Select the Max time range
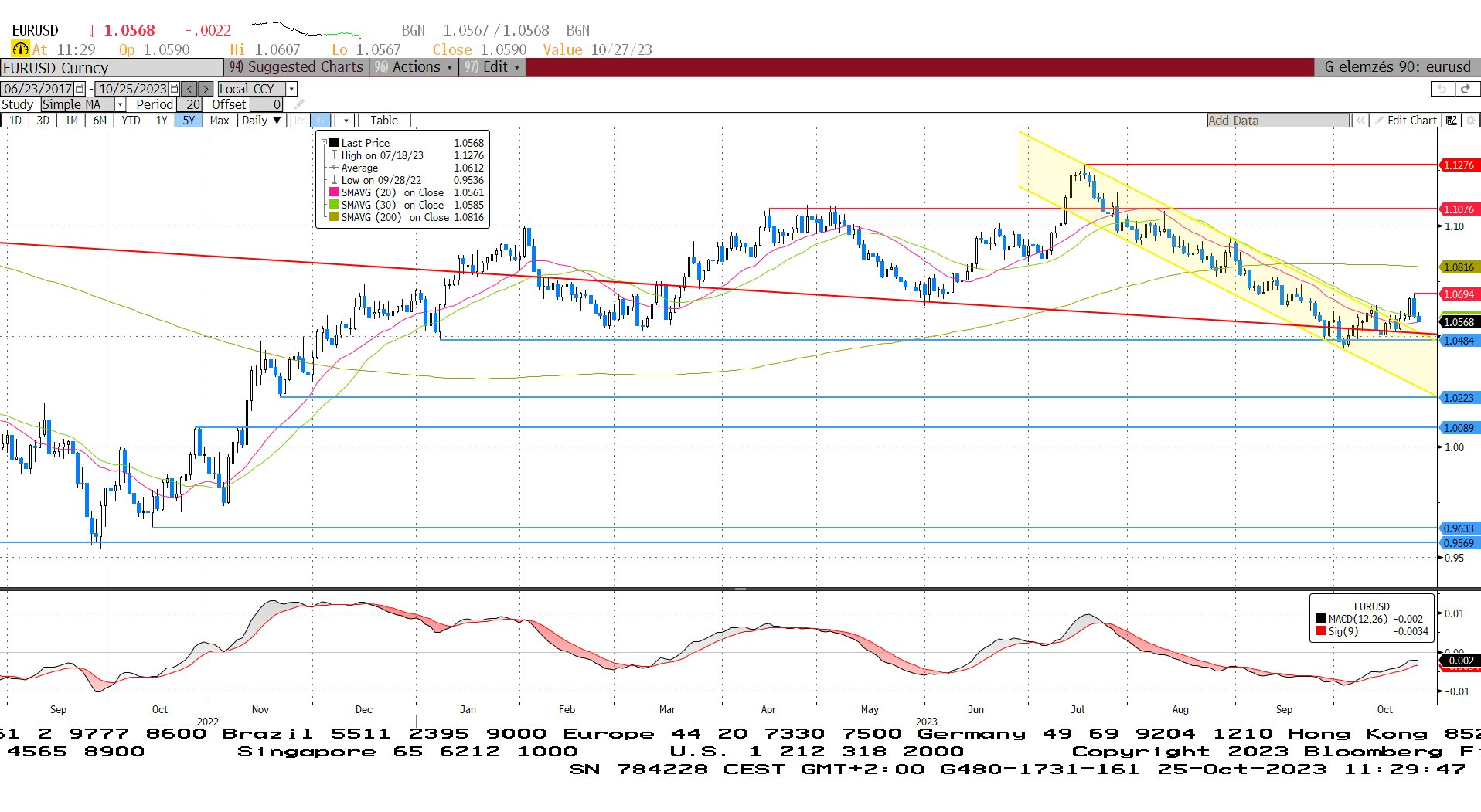The image size is (1481, 812). [220, 120]
